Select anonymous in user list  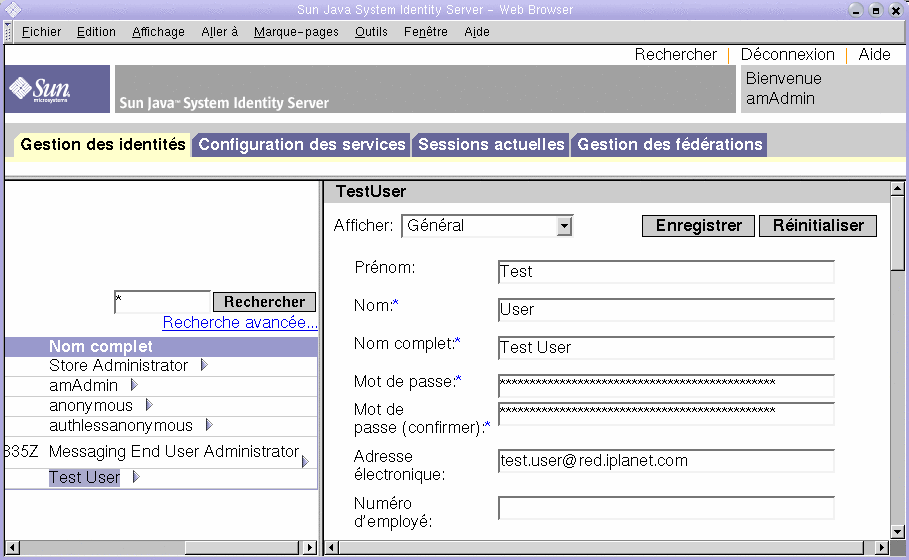[91, 405]
